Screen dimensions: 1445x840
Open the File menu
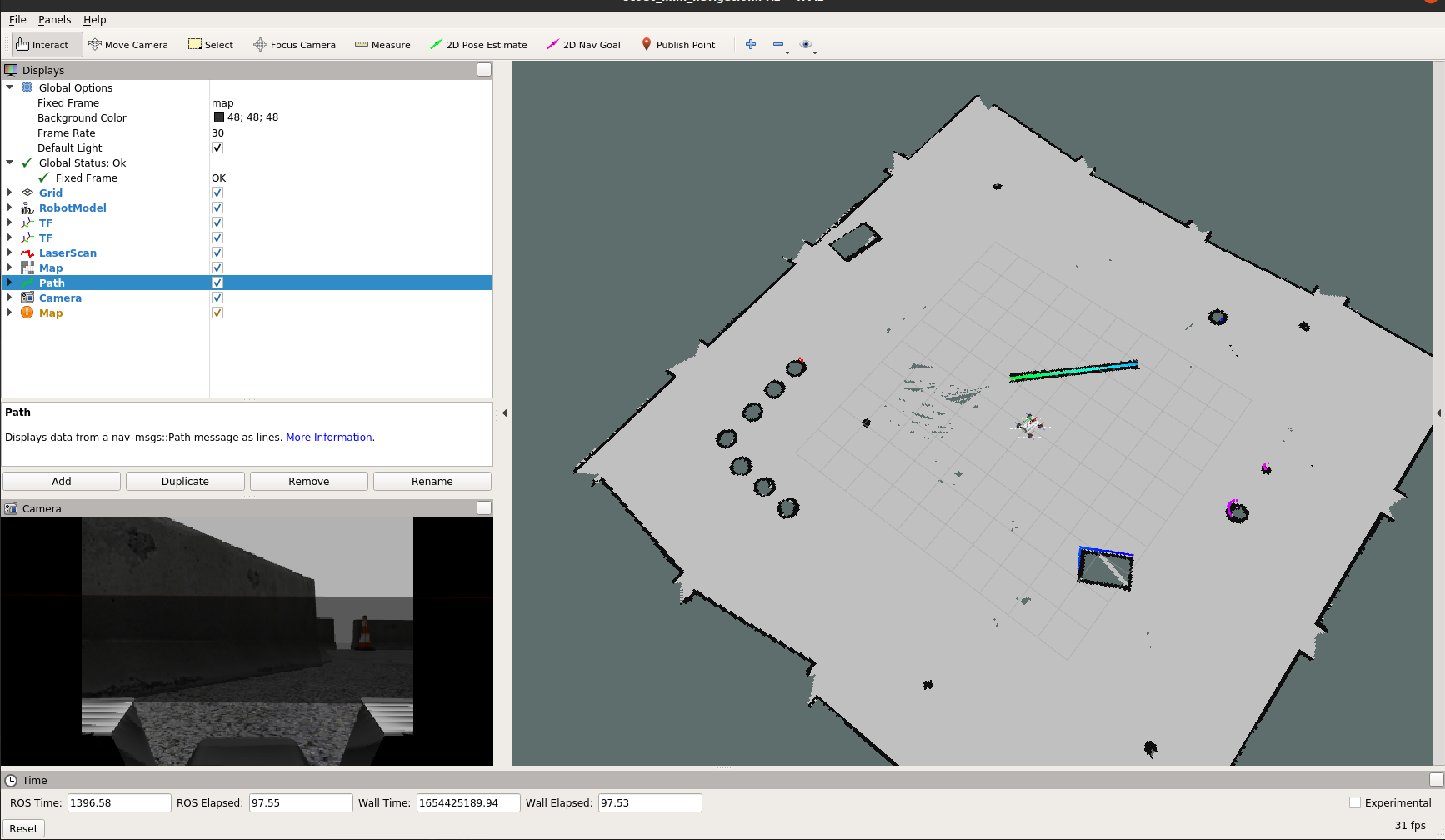click(17, 20)
